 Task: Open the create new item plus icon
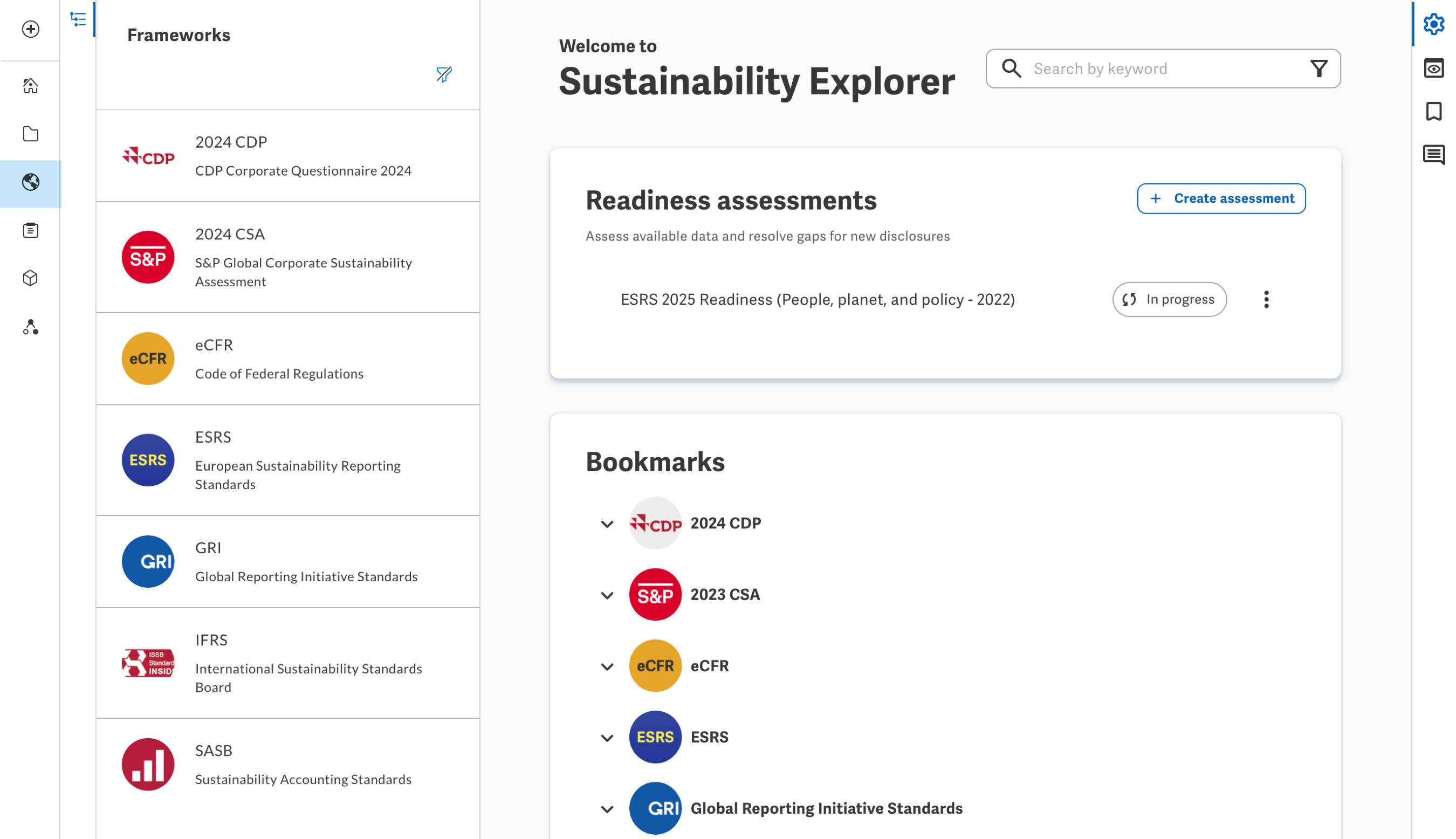[30, 29]
